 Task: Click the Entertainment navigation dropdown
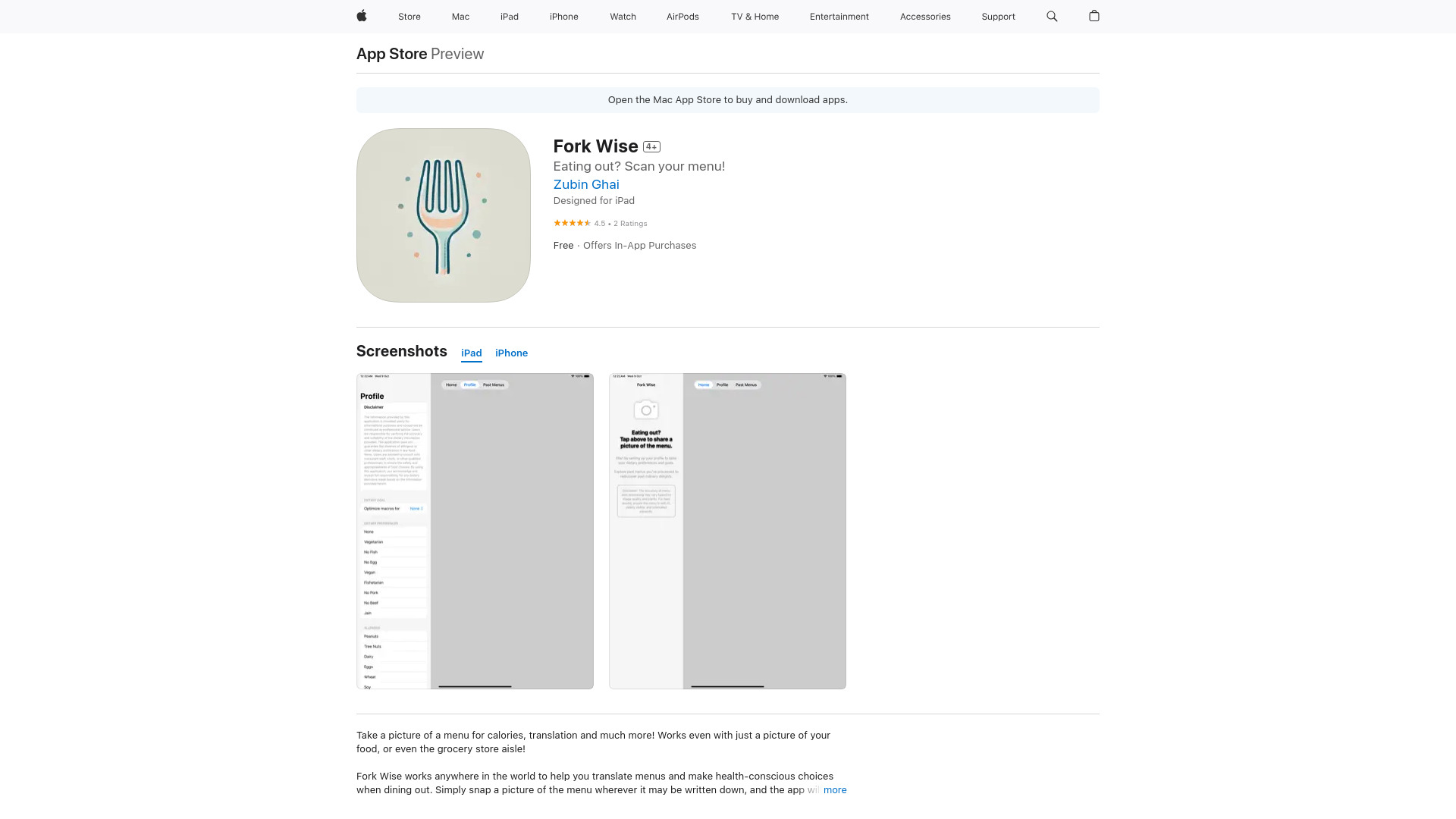pyautogui.click(x=839, y=16)
